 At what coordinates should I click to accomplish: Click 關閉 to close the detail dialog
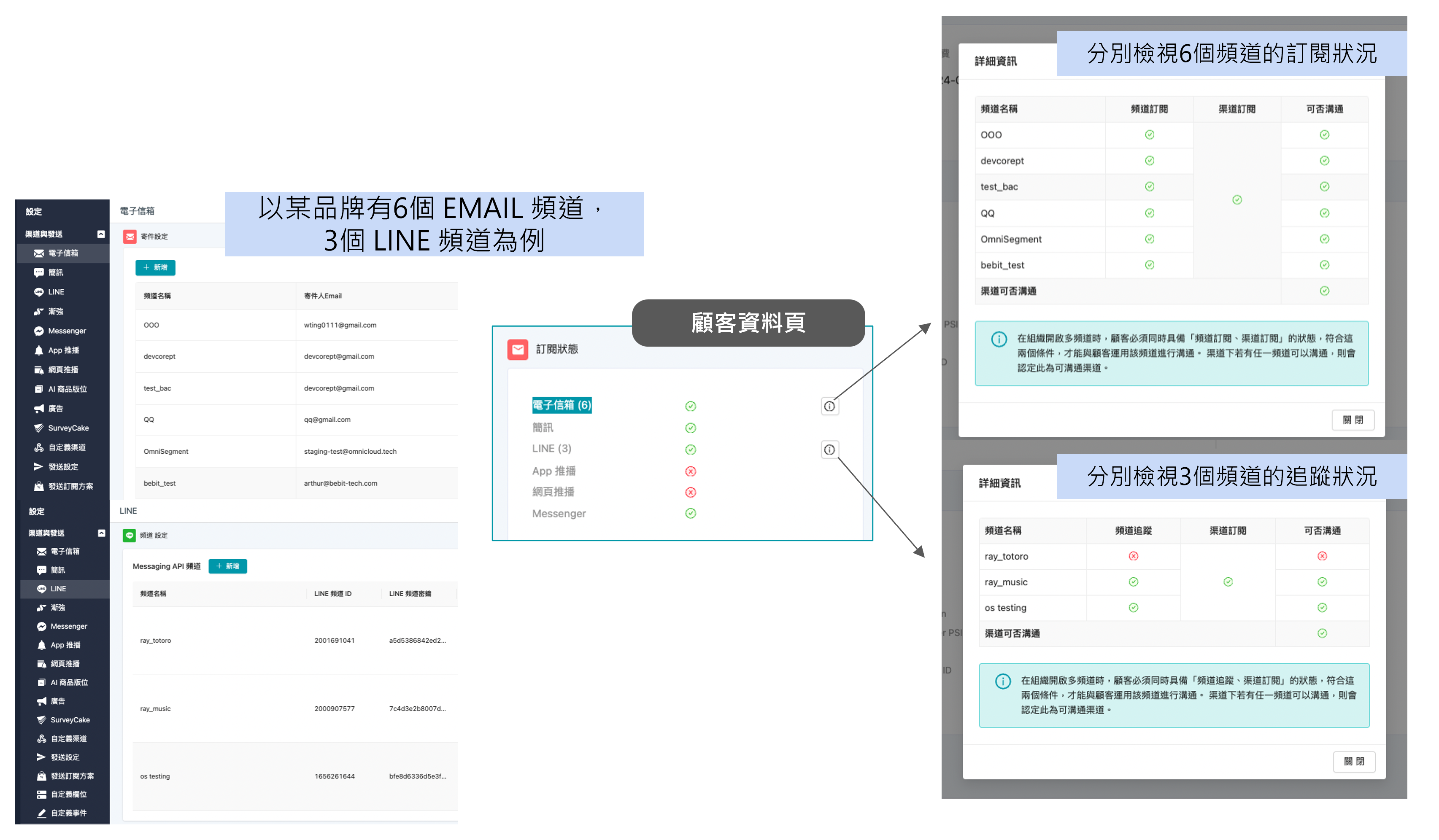tap(1353, 420)
